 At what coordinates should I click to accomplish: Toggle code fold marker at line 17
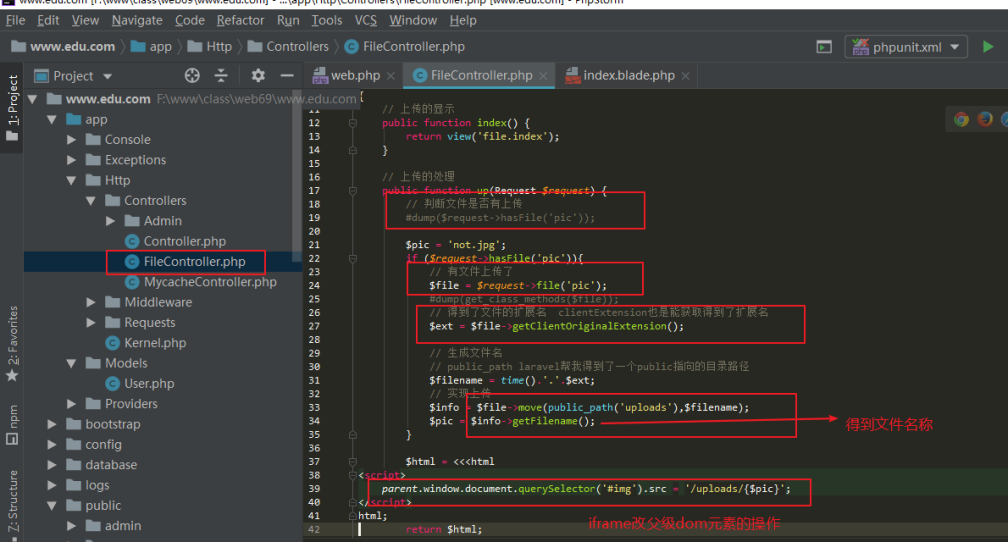(x=353, y=191)
